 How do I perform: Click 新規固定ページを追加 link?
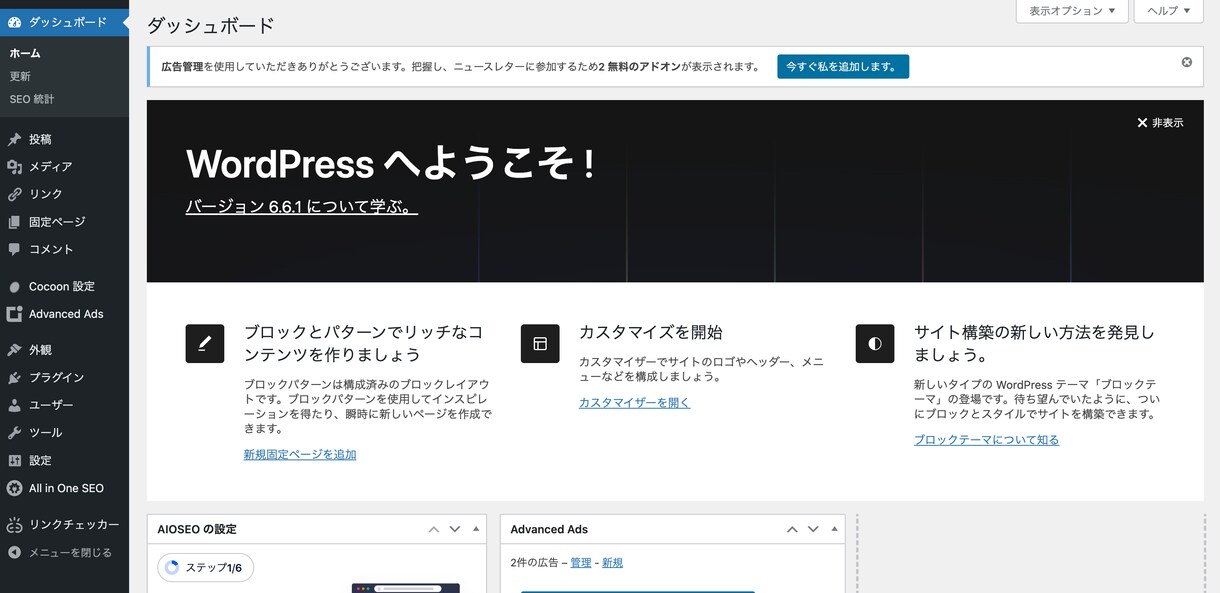click(x=300, y=454)
